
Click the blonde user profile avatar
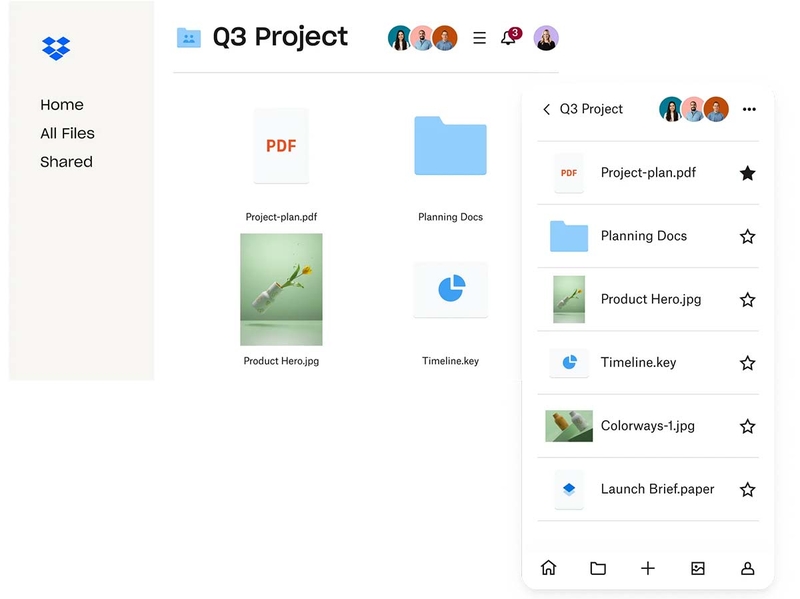[546, 38]
